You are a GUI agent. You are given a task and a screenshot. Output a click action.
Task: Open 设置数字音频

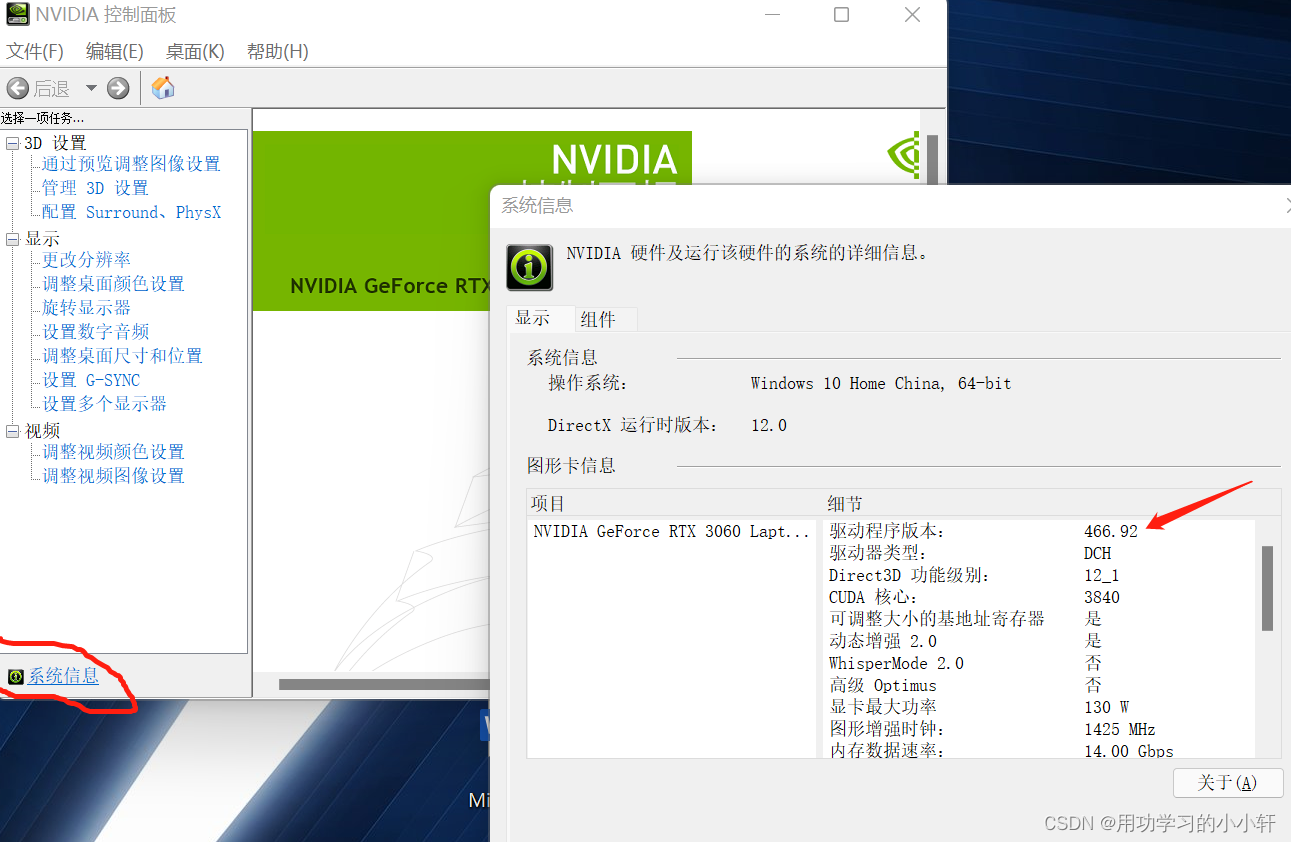(x=95, y=332)
